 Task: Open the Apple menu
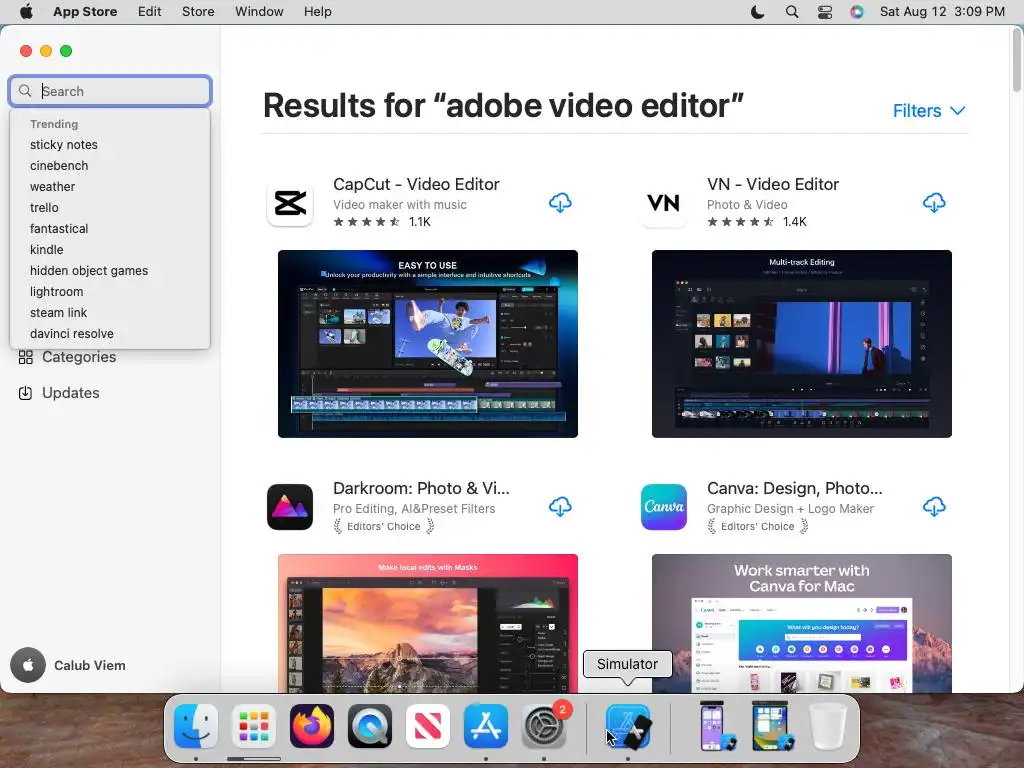[26, 12]
